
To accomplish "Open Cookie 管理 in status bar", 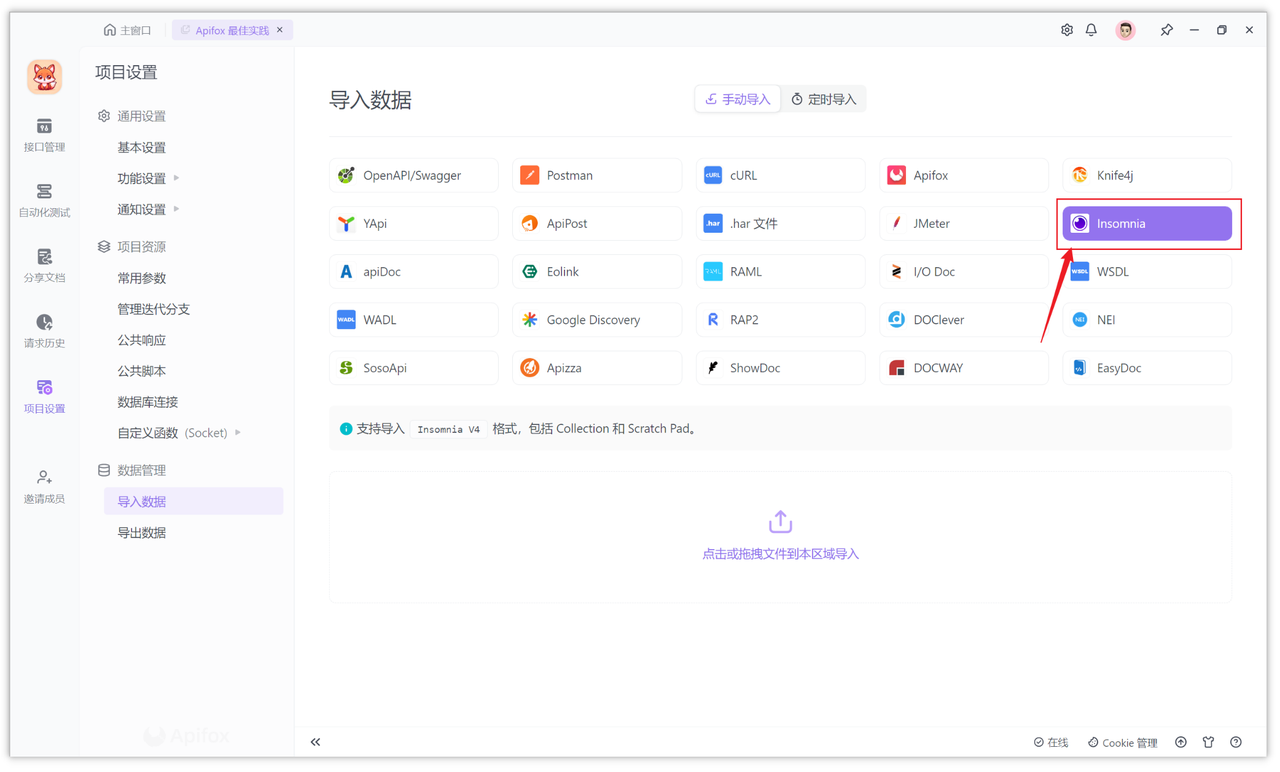I will tap(1122, 742).
